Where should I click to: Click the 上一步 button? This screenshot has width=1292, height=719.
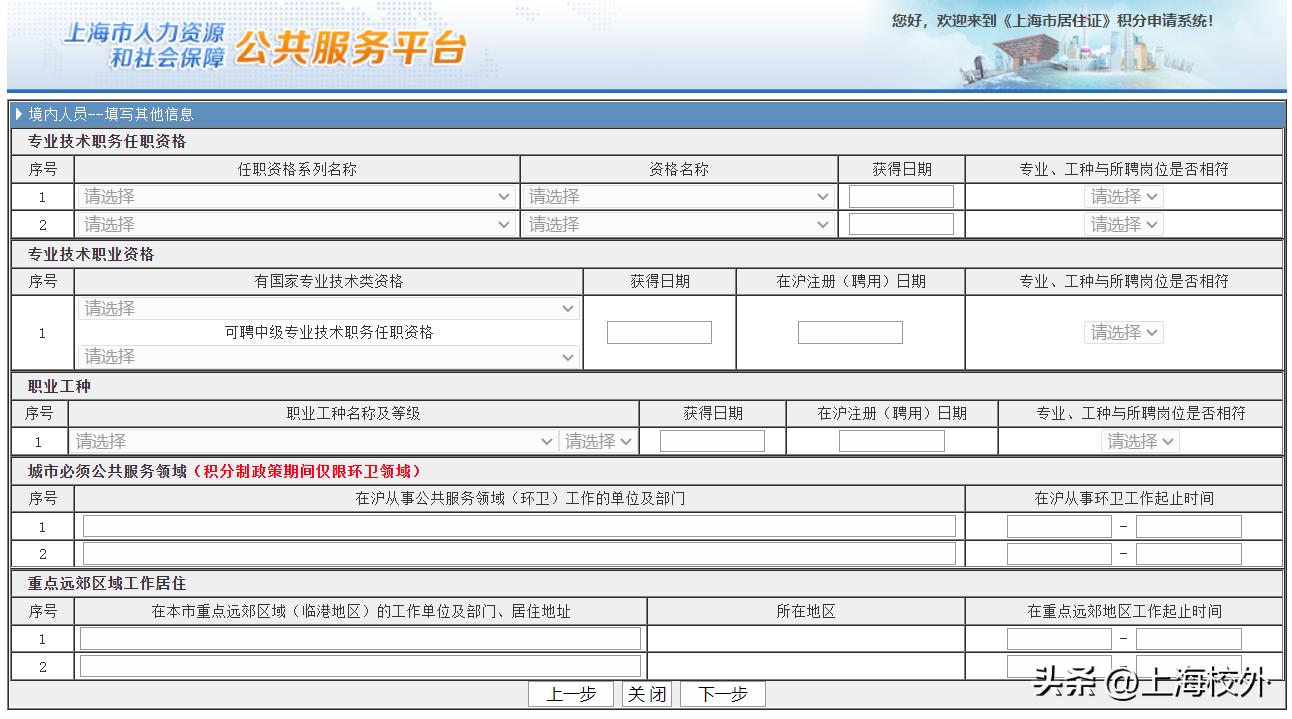[571, 693]
